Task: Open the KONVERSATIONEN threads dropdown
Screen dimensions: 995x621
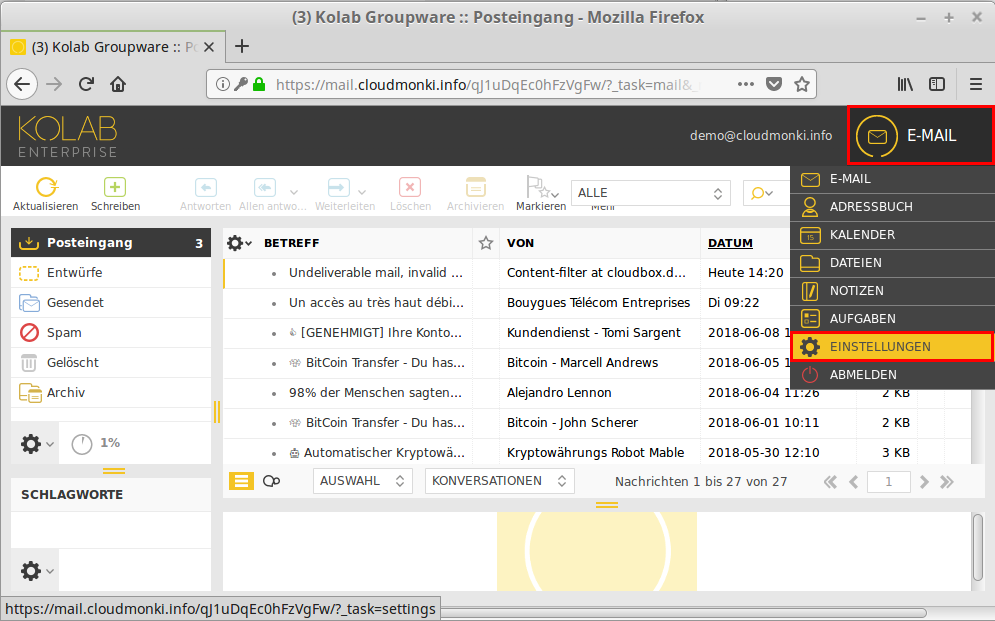Action: pos(499,481)
